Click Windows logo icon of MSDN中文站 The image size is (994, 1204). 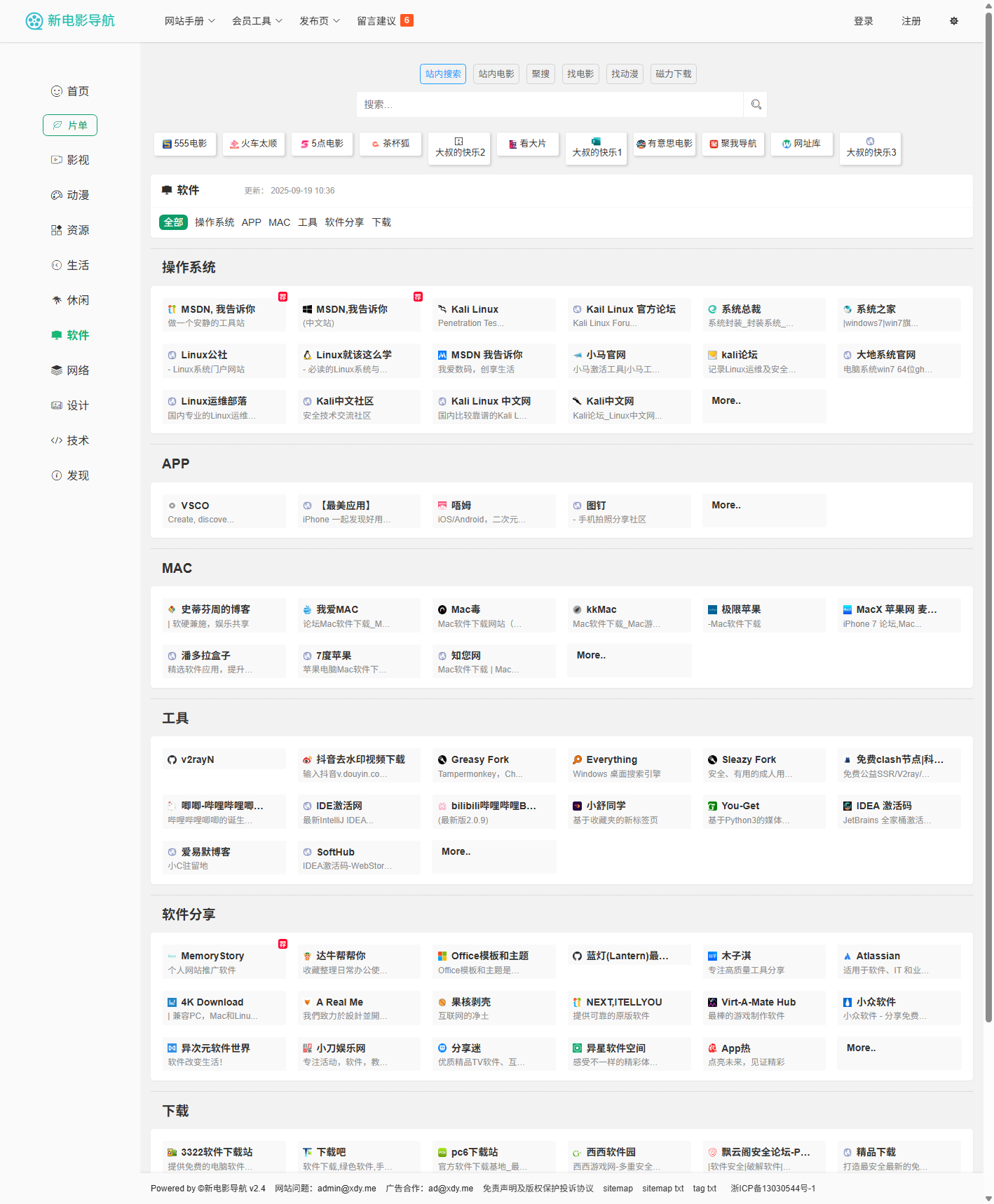307,309
